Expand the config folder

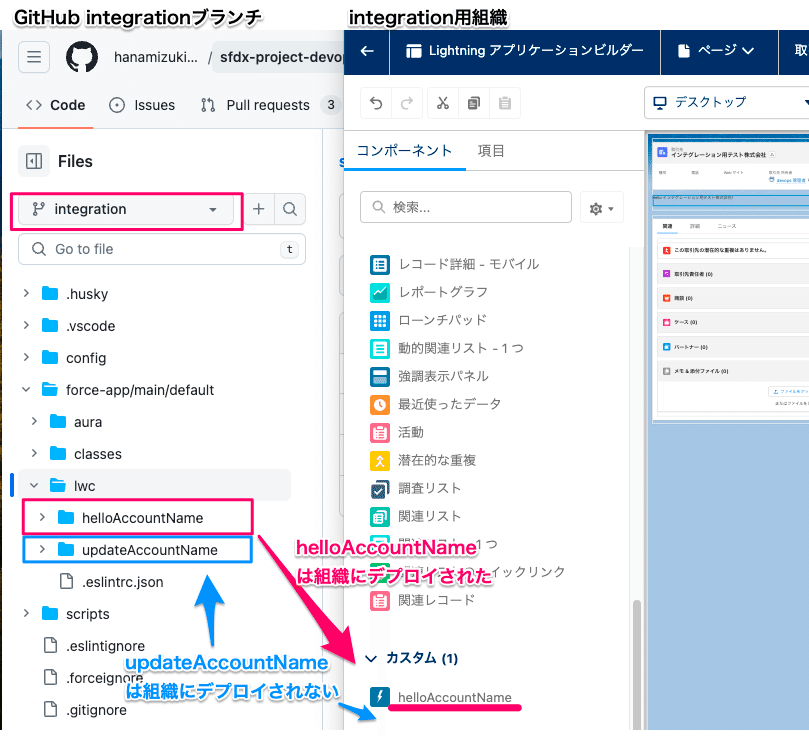(x=26, y=357)
